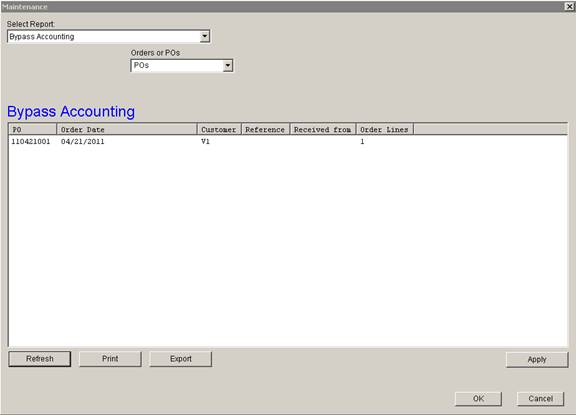Click the Order Lines column header
The height and width of the screenshot is (415, 576).
click(385, 129)
